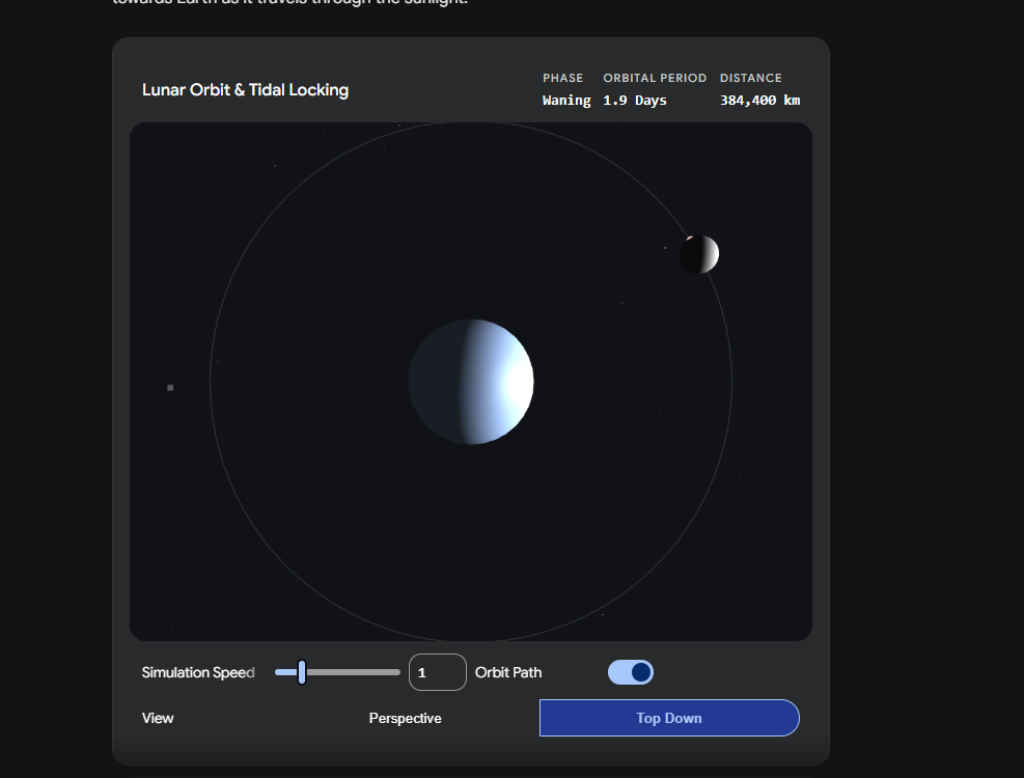
Task: Click the Moon on its orbit
Action: point(699,255)
